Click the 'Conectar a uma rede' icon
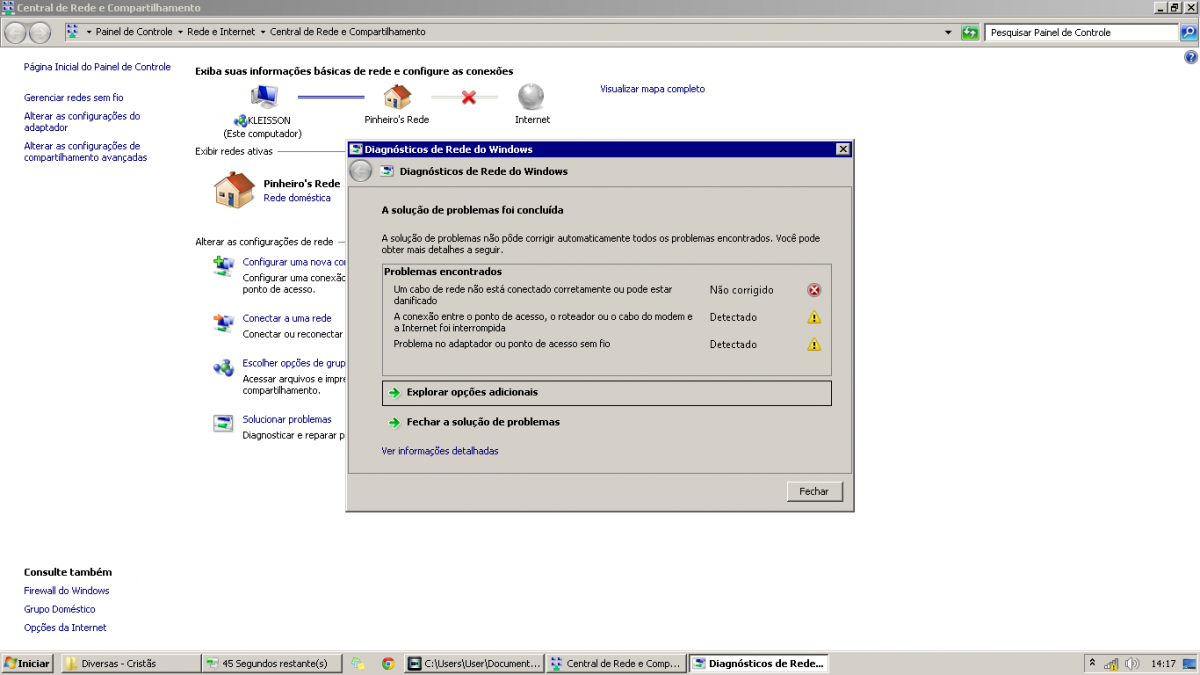Image resolution: width=1200 pixels, height=675 pixels. click(x=223, y=323)
